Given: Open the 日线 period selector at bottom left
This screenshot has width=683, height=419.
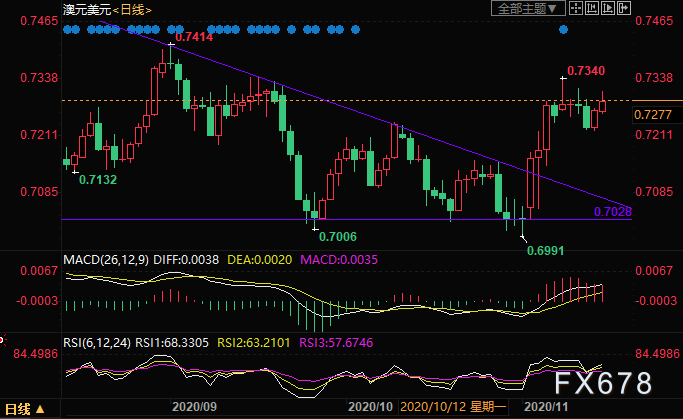Looking at the screenshot, I should (x=24, y=409).
